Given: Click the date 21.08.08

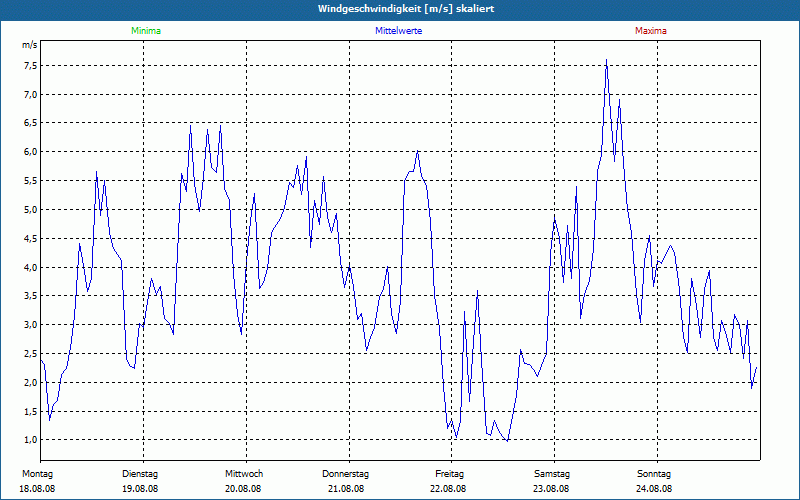Looking at the screenshot, I should pyautogui.click(x=346, y=489).
